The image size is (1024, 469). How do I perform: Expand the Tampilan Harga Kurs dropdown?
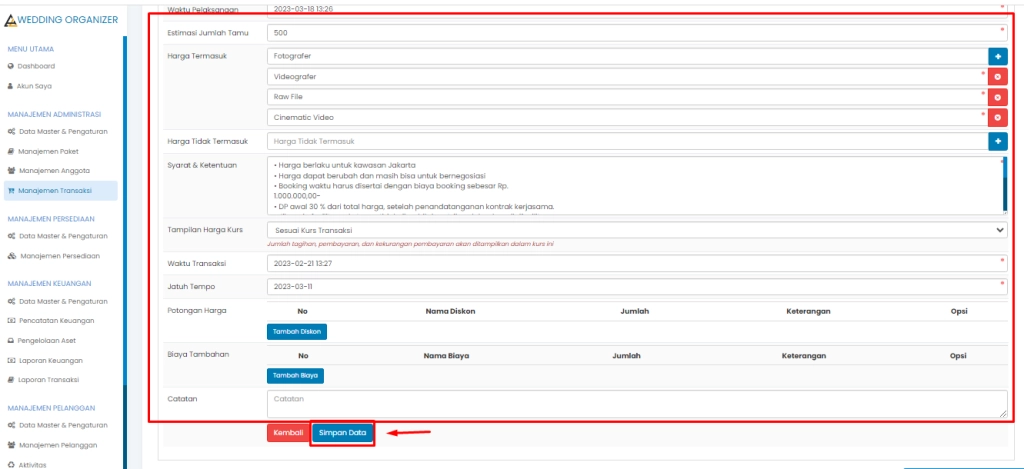coord(637,230)
